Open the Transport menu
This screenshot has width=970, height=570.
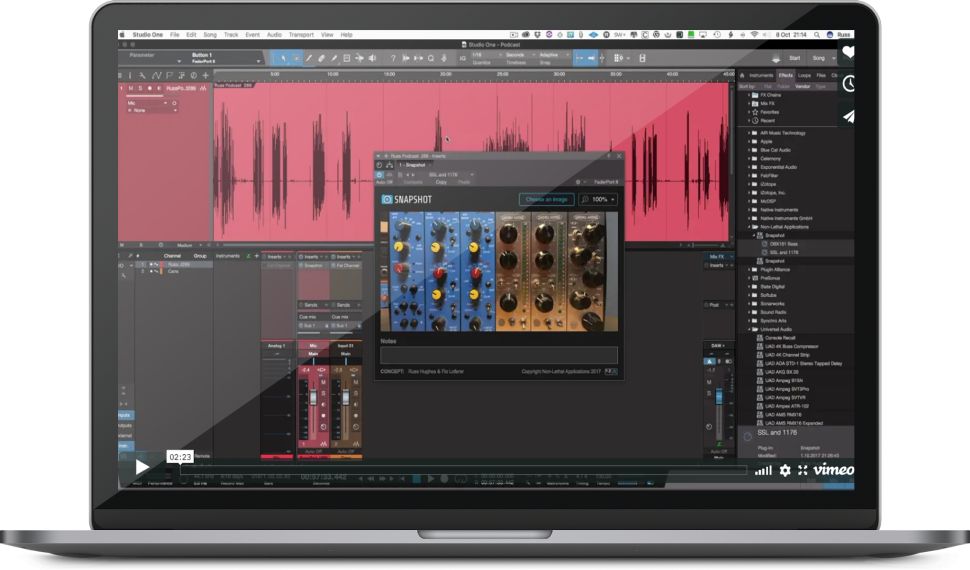click(x=301, y=35)
